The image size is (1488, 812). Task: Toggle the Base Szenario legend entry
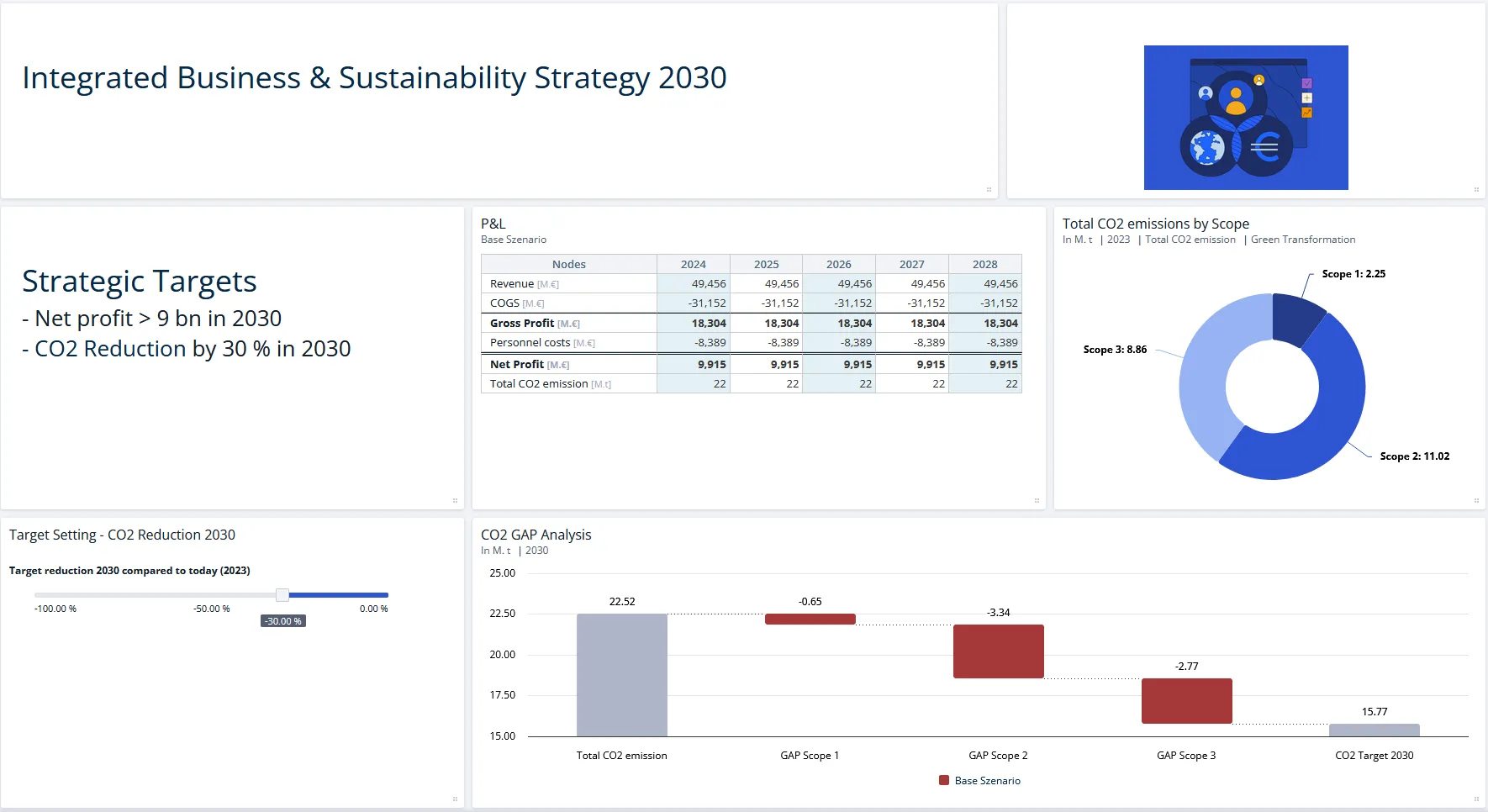pyautogui.click(x=980, y=781)
